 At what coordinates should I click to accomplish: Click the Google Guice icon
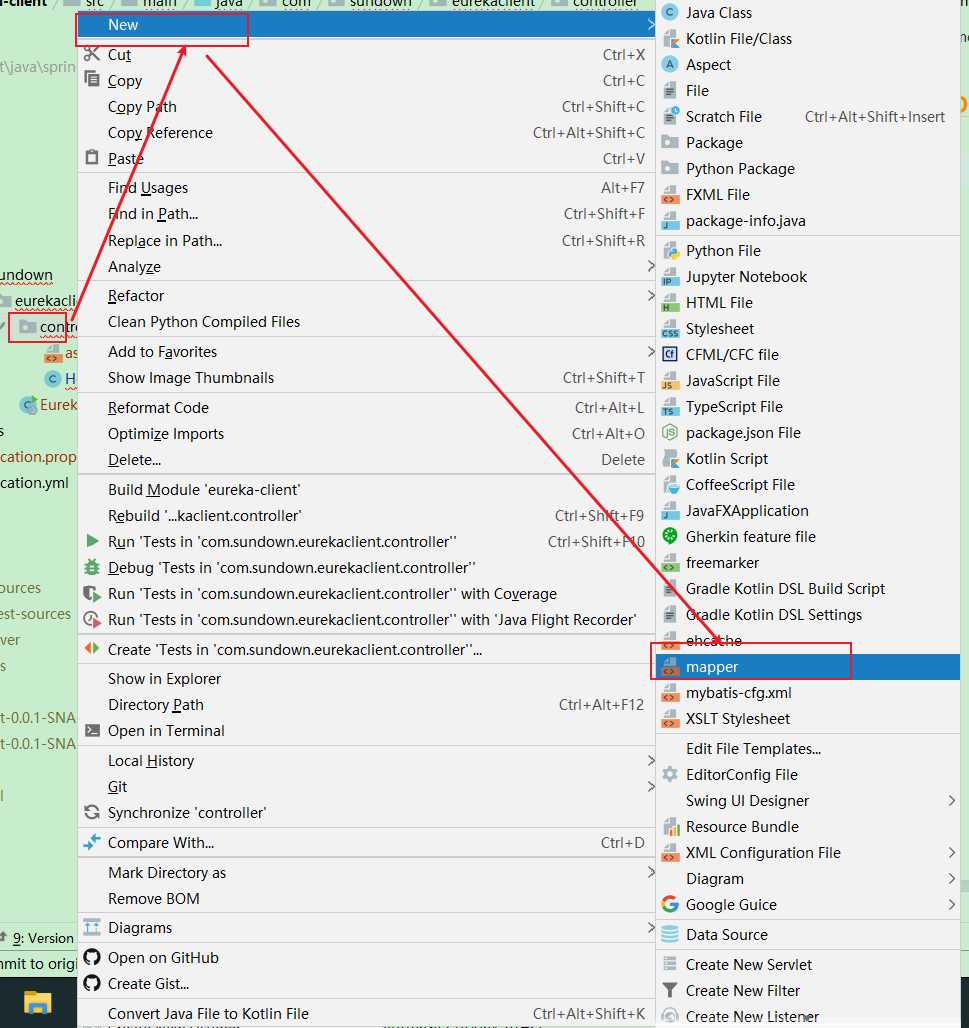(669, 905)
